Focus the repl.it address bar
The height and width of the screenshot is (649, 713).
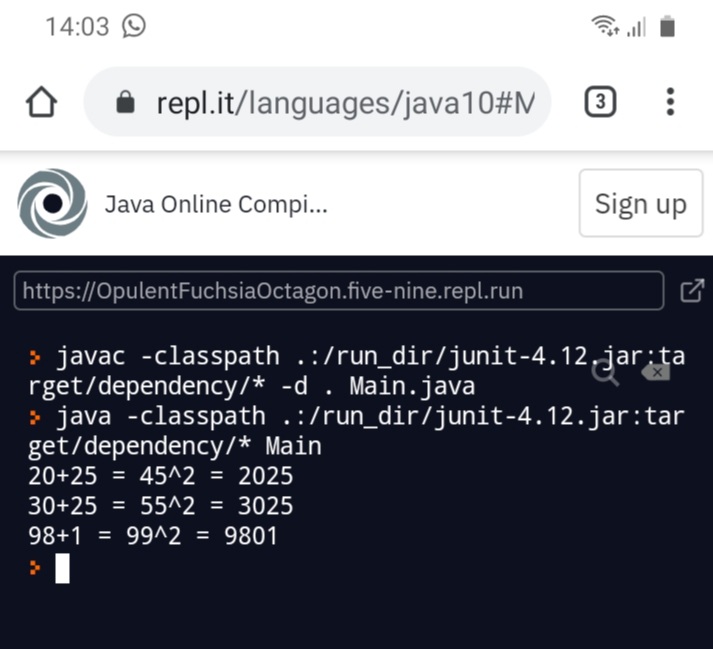point(317,102)
